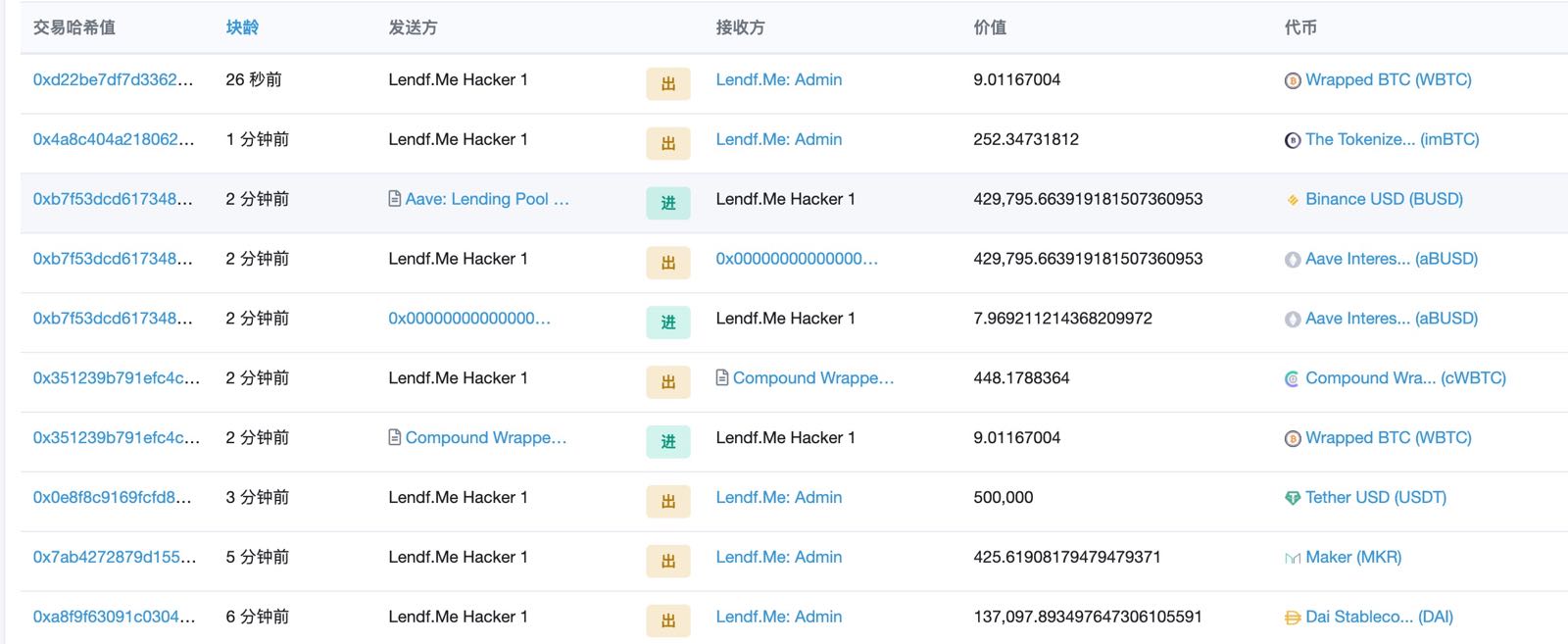This screenshot has height=644, width=1568.
Task: Open The Tokenize... (imBTC) token link
Action: (x=1393, y=139)
